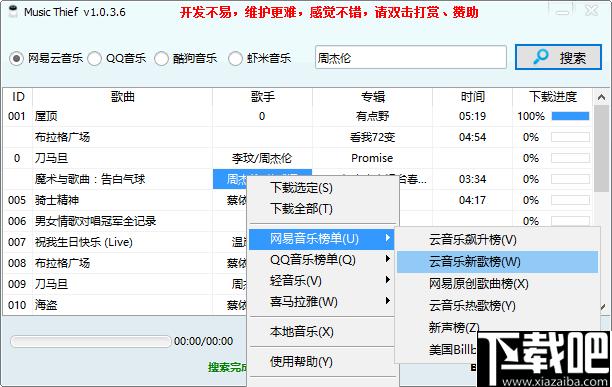Select 新声榜(Z) in submenu
612x387 pixels.
pos(454,327)
